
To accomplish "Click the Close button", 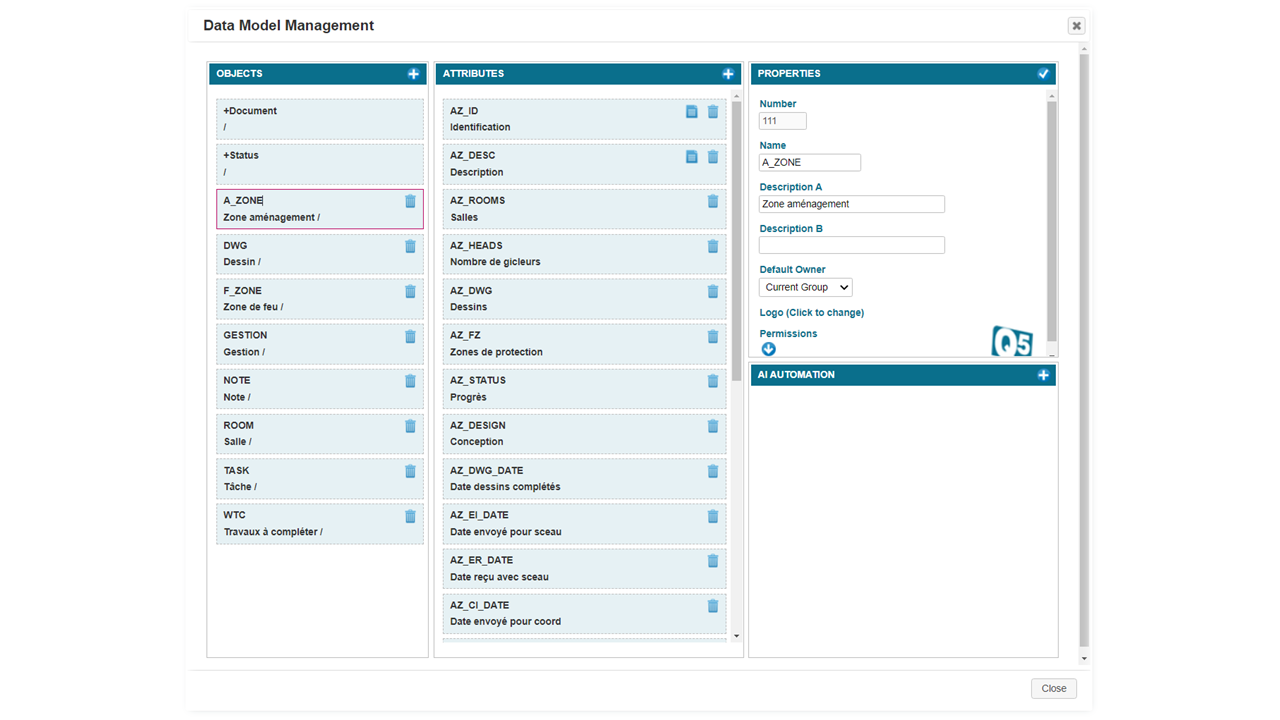I will 1054,688.
